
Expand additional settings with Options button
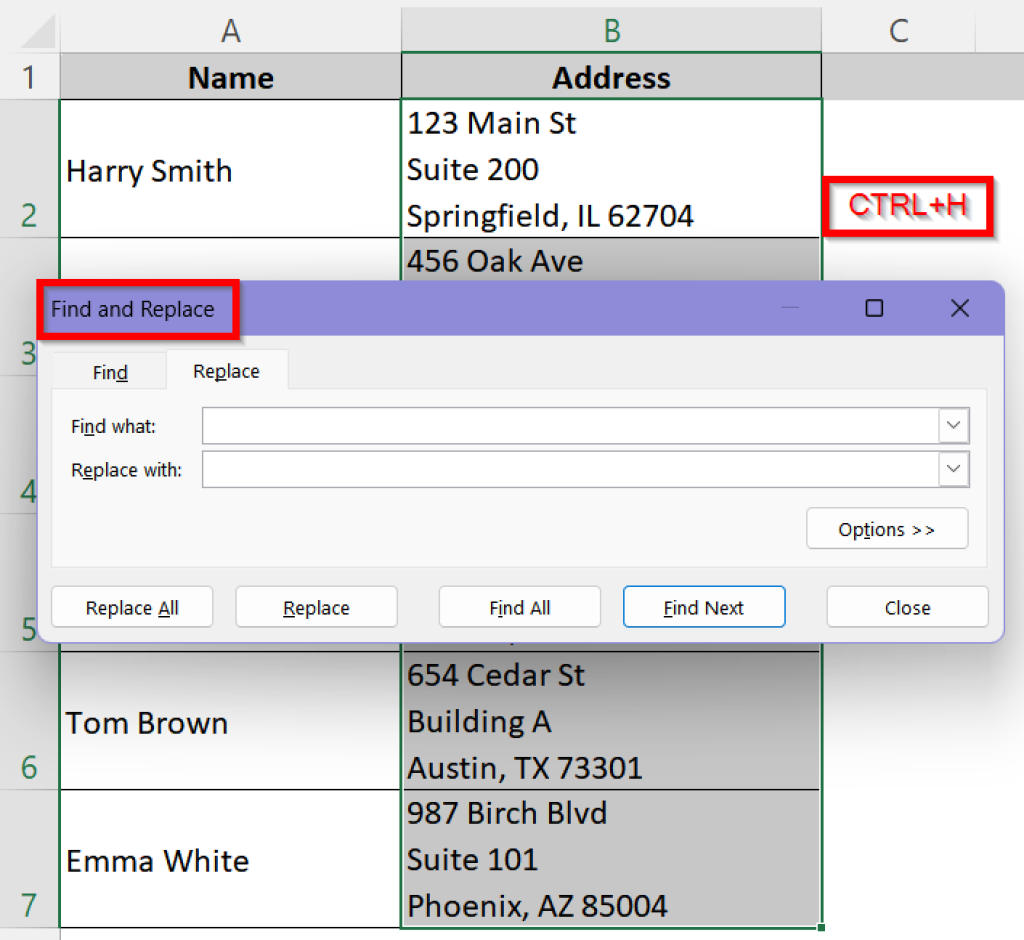click(886, 528)
